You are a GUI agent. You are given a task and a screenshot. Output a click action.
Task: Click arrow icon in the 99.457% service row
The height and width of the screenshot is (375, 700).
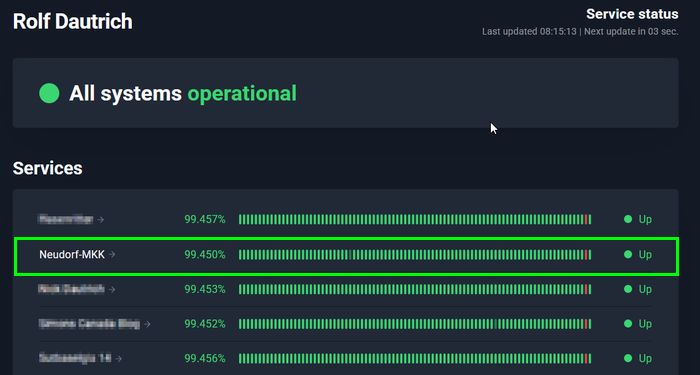[100, 219]
